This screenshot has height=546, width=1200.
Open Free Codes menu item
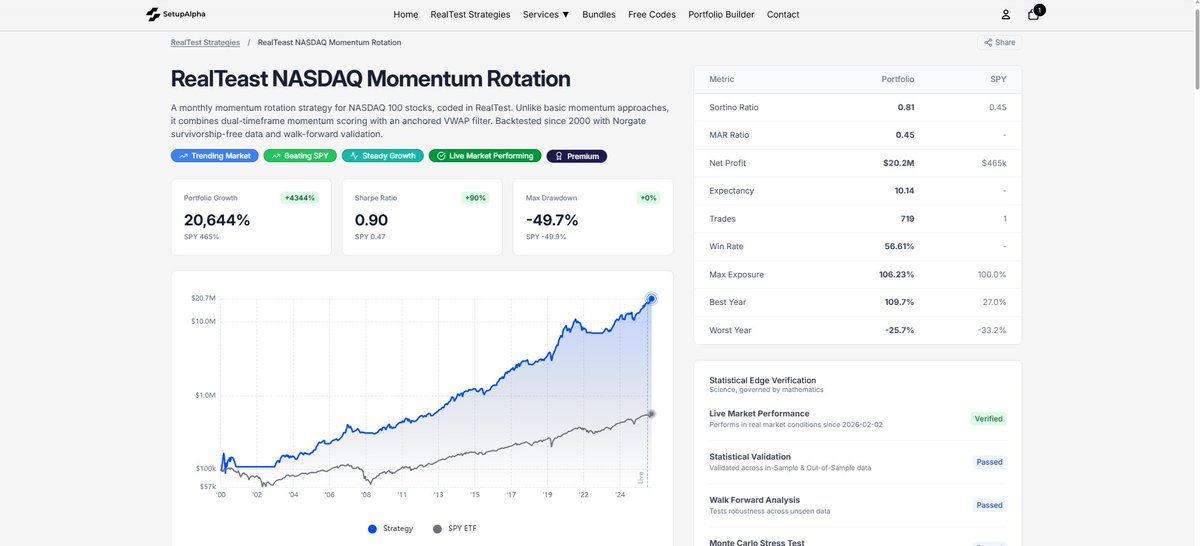652,14
